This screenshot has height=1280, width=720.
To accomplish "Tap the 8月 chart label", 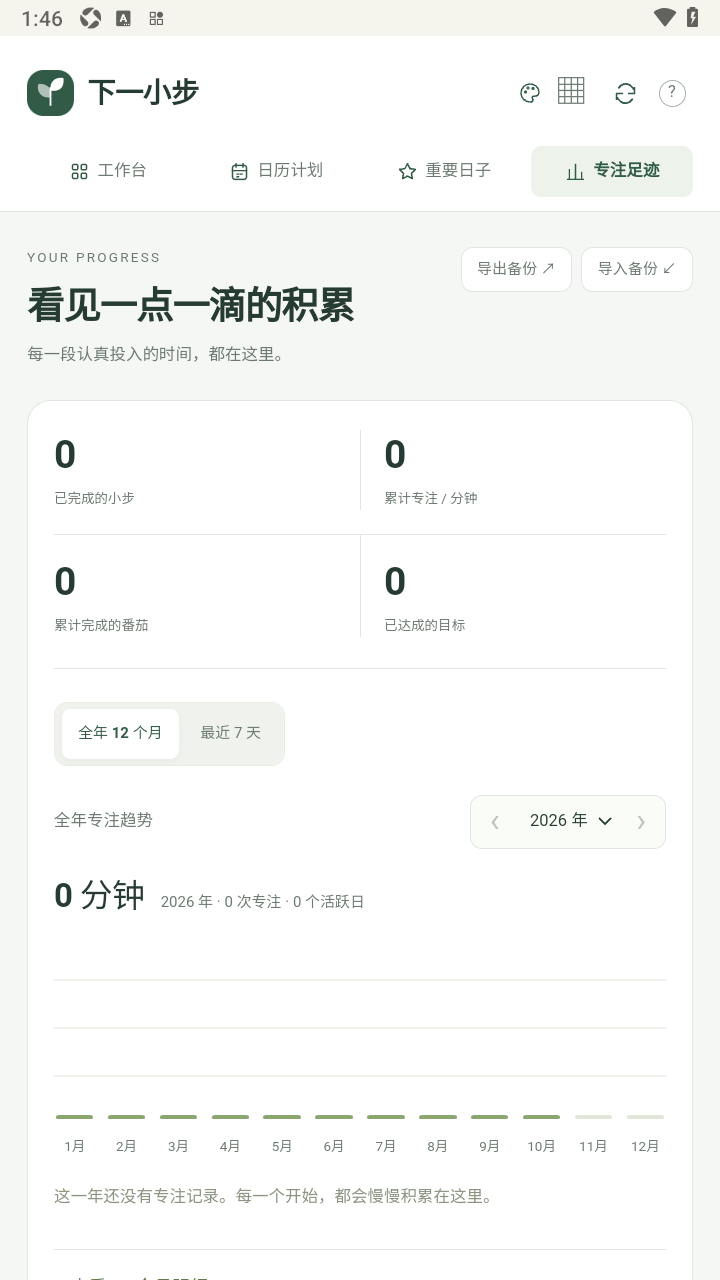I will tap(437, 1146).
